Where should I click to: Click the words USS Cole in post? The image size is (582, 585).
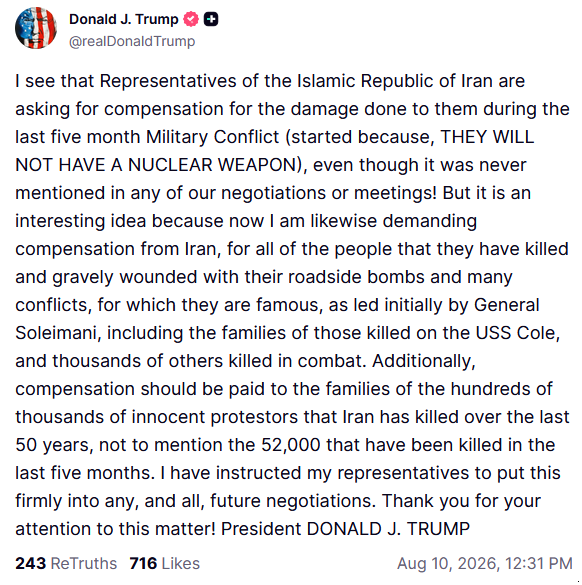click(515, 333)
